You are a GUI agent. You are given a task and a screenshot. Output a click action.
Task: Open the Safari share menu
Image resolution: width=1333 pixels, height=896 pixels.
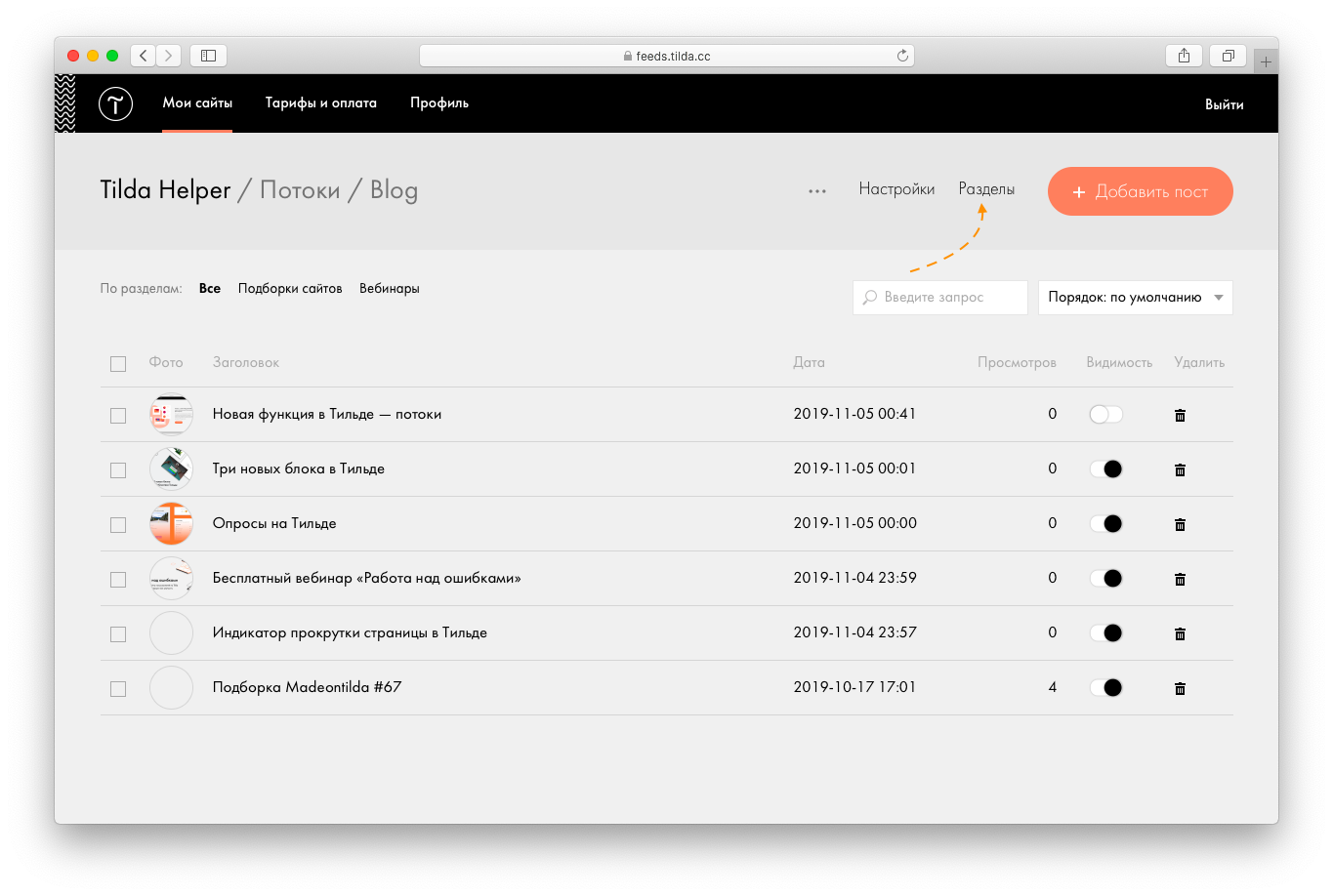tap(1184, 56)
